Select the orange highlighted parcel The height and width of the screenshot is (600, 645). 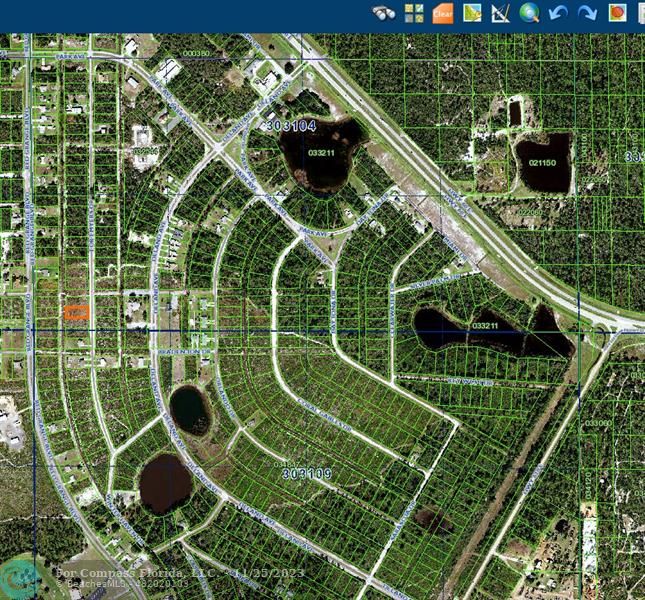[x=76, y=312]
